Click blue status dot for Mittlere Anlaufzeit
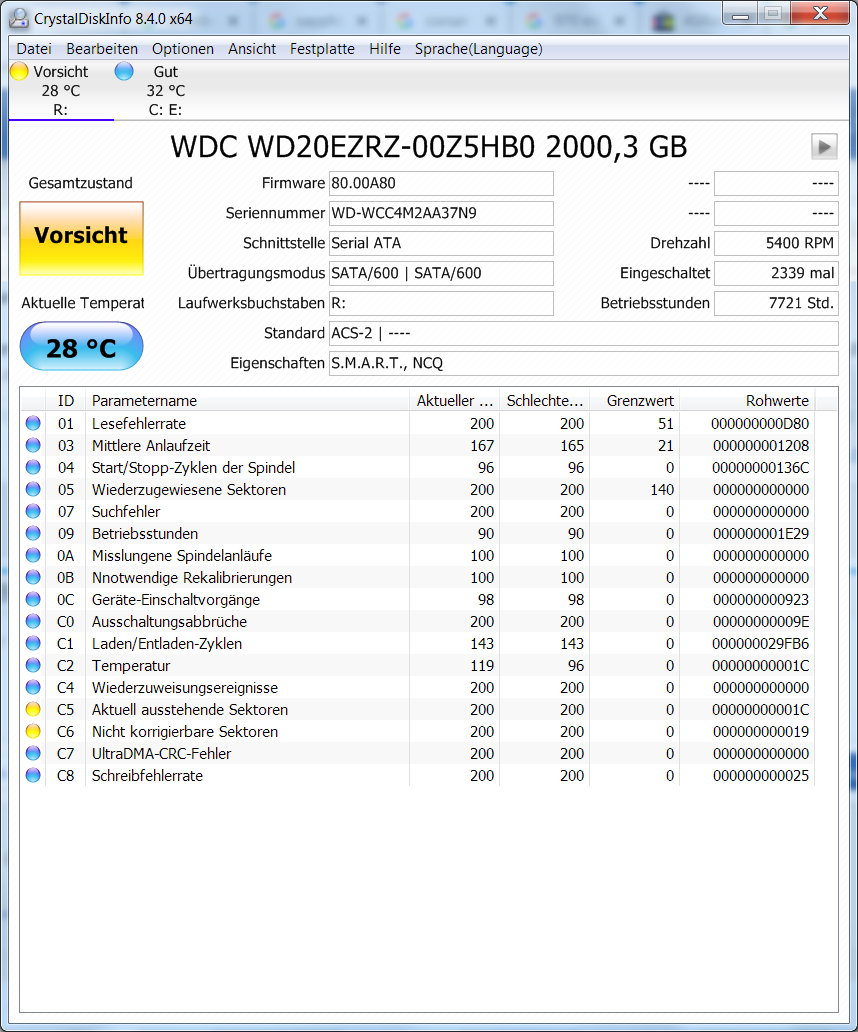 coord(33,446)
